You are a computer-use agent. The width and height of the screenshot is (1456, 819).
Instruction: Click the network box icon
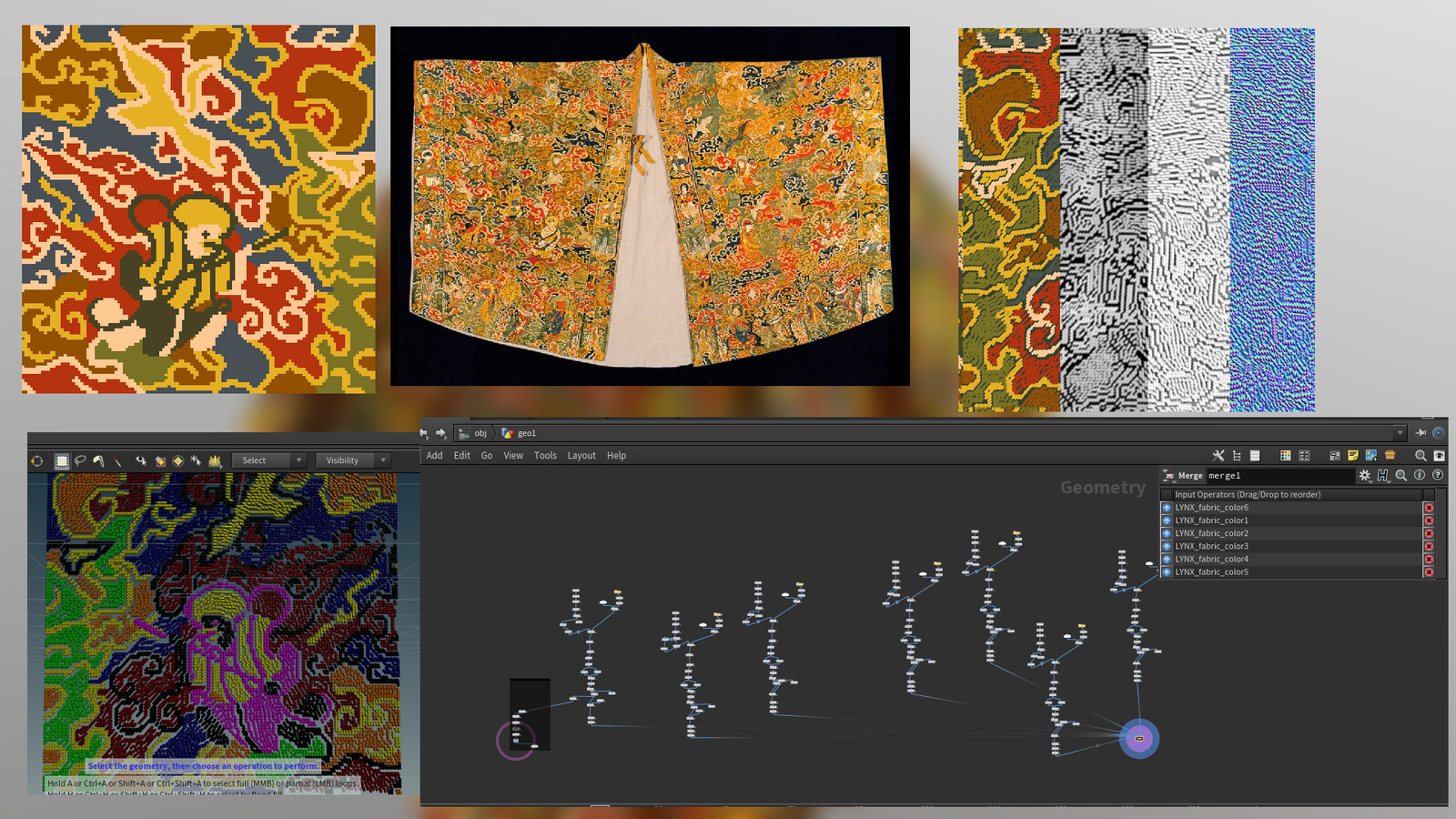pyautogui.click(x=1335, y=455)
